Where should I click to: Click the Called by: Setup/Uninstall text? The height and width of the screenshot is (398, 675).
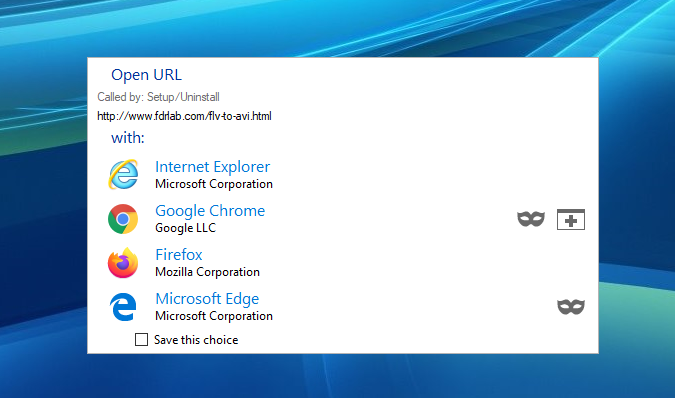pyautogui.click(x=158, y=97)
